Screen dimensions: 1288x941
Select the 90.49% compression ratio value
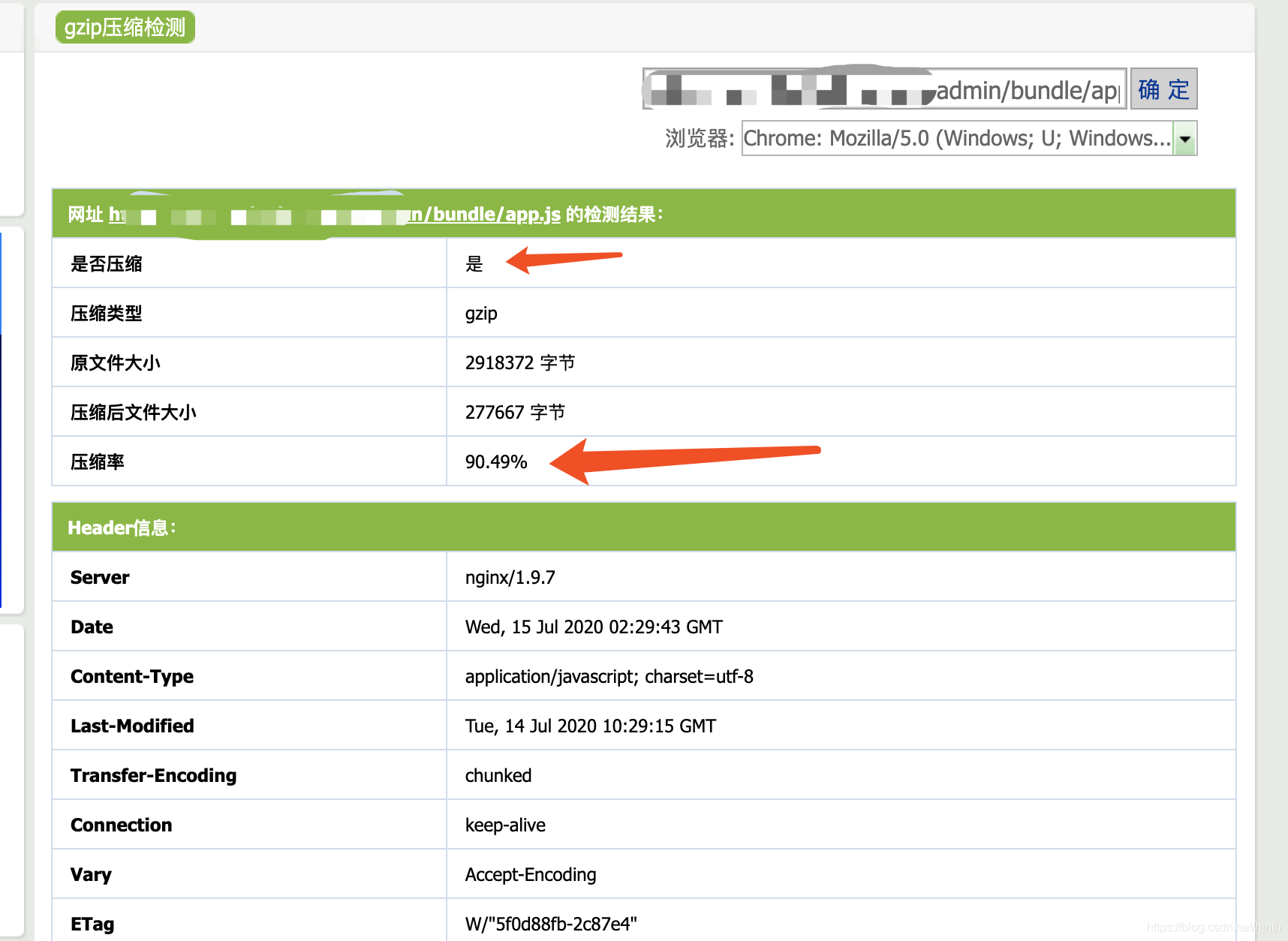[496, 462]
